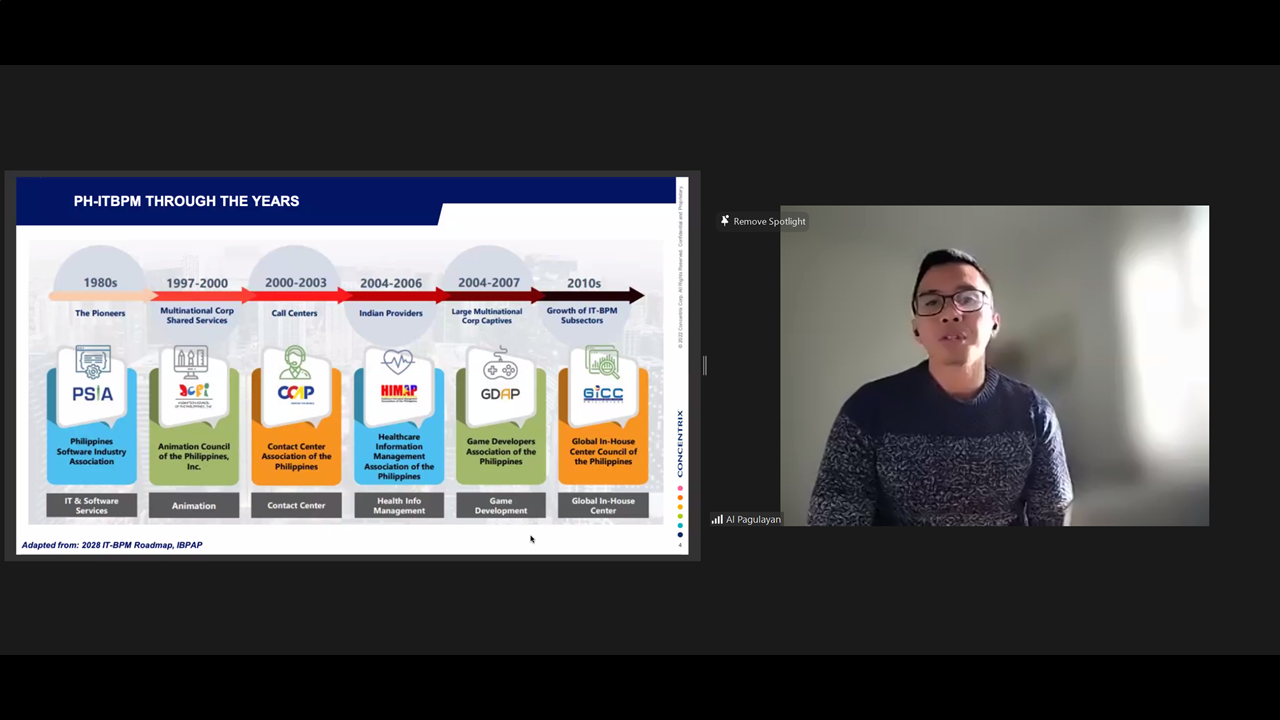Click the Indian Providers caption
The width and height of the screenshot is (1280, 720).
coord(391,313)
